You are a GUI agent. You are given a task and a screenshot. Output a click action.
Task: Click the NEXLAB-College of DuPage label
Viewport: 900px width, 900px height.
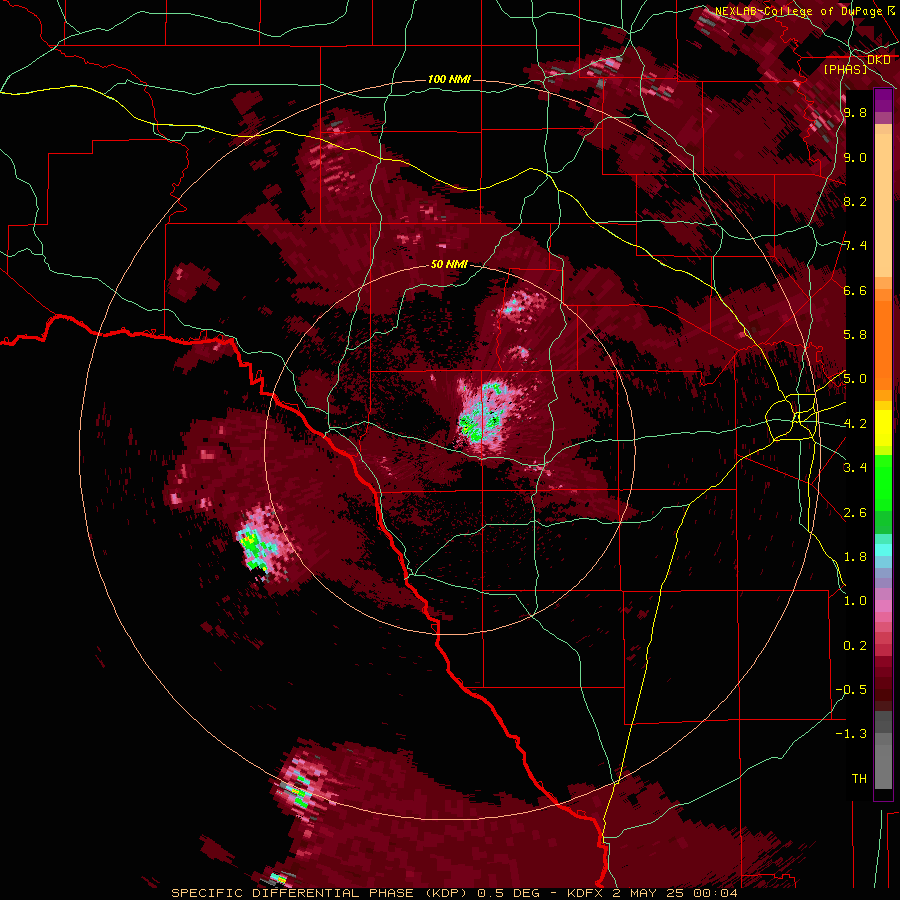point(799,11)
